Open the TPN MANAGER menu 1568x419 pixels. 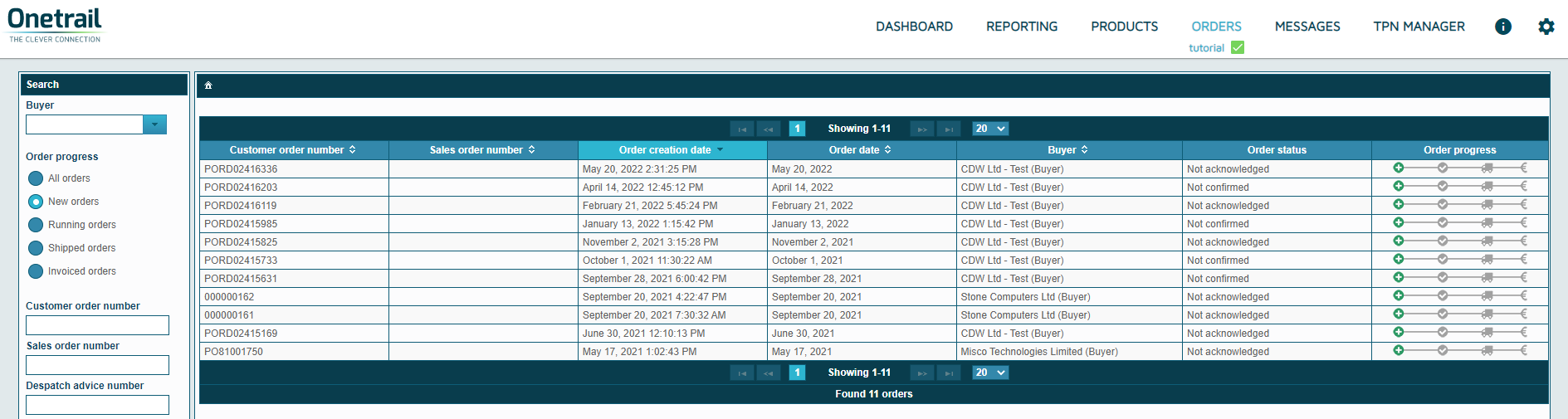1419,27
